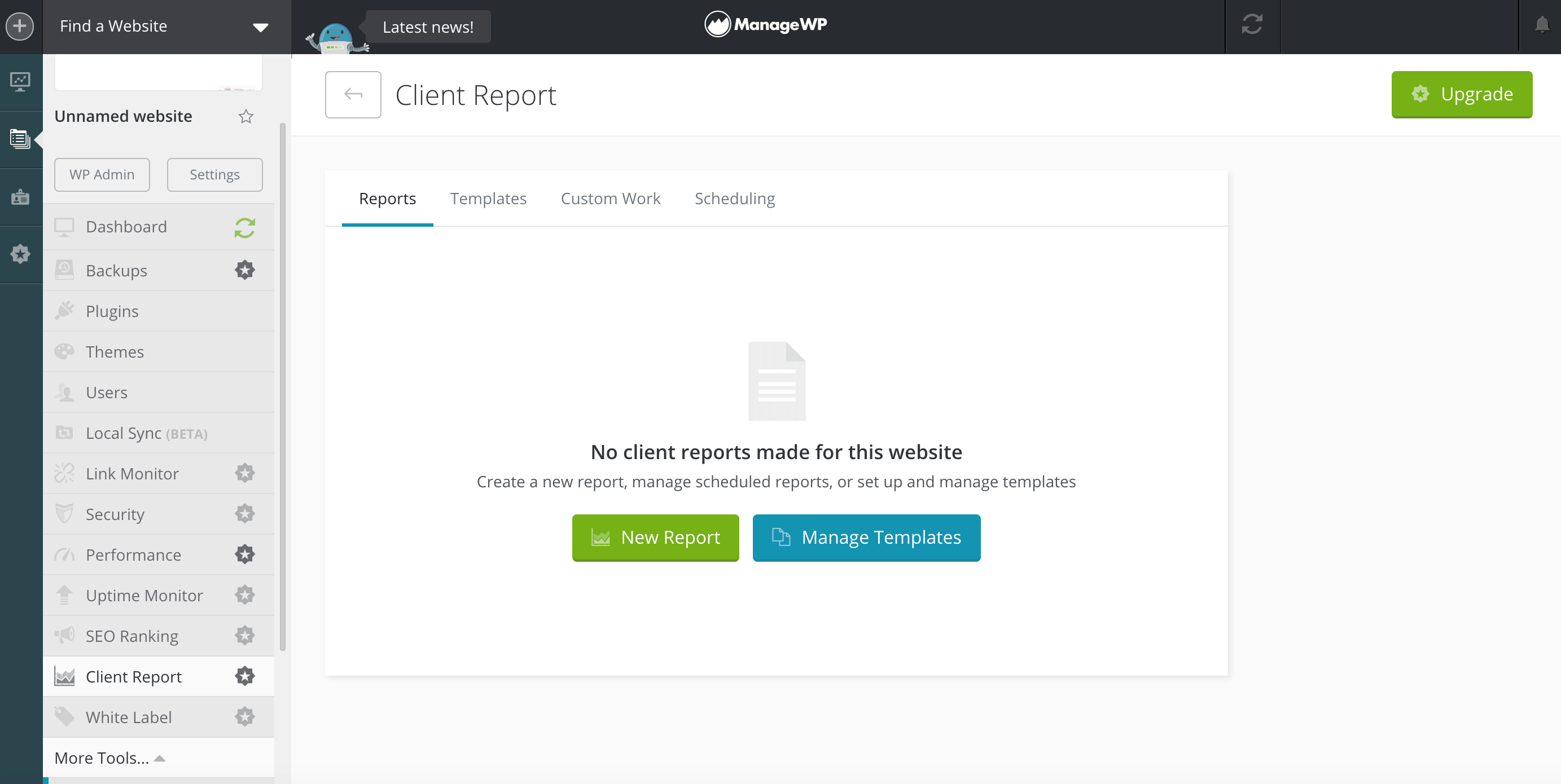Click the notifications bell icon
Screen dimensions: 1561x784
[1542, 25]
